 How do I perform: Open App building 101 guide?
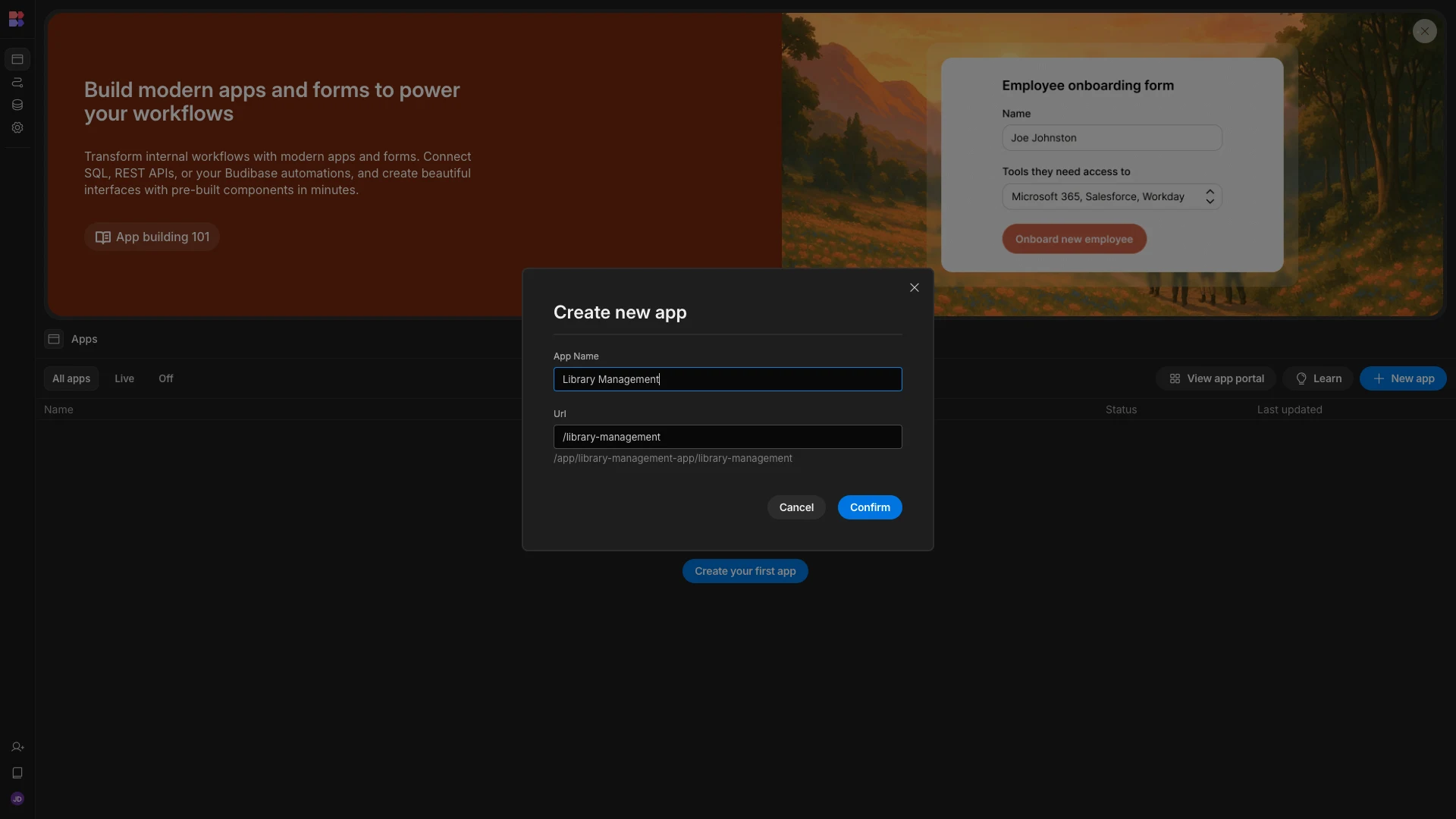152,237
